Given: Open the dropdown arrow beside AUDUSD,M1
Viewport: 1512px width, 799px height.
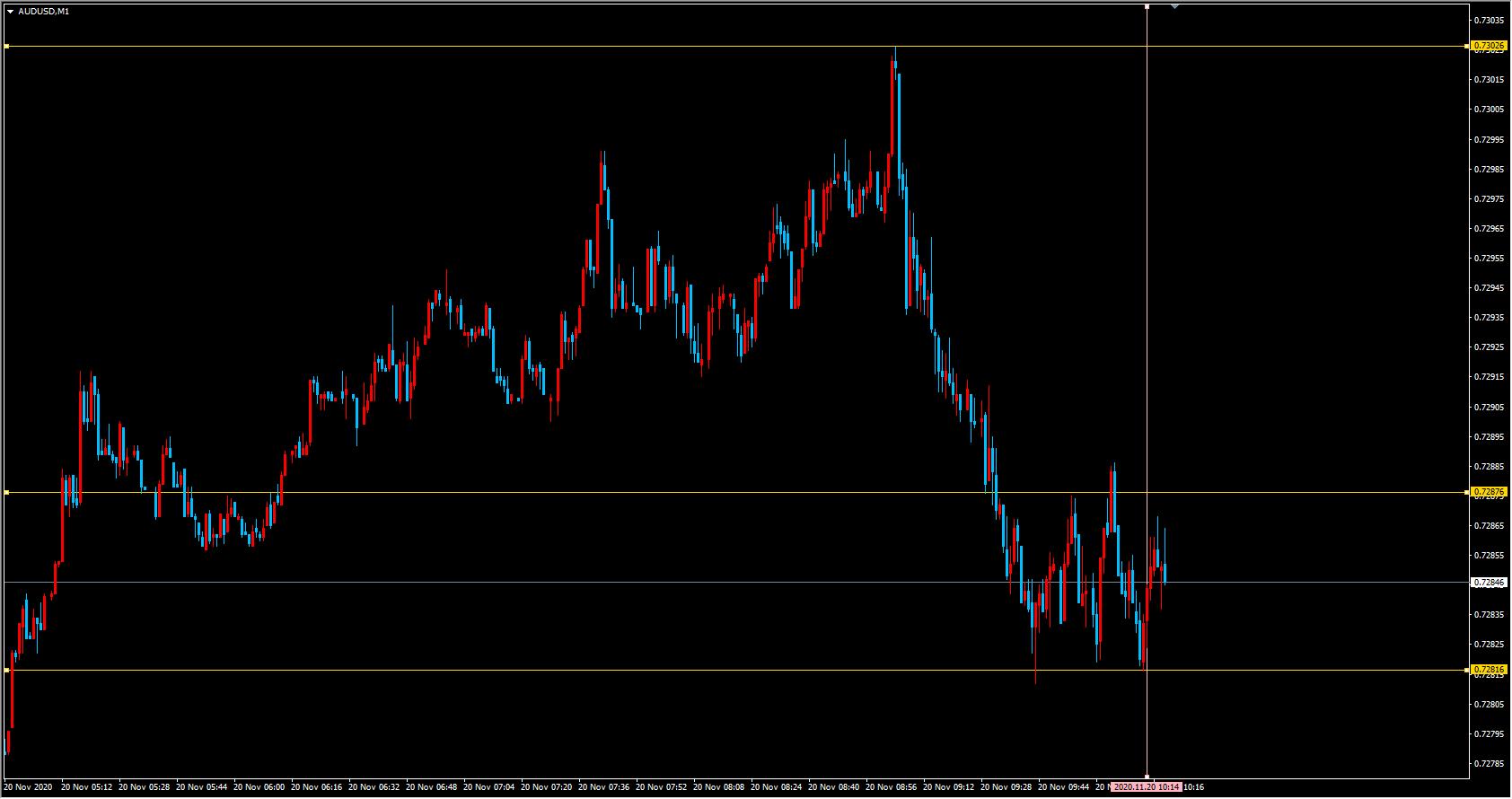Looking at the screenshot, I should [x=10, y=12].
